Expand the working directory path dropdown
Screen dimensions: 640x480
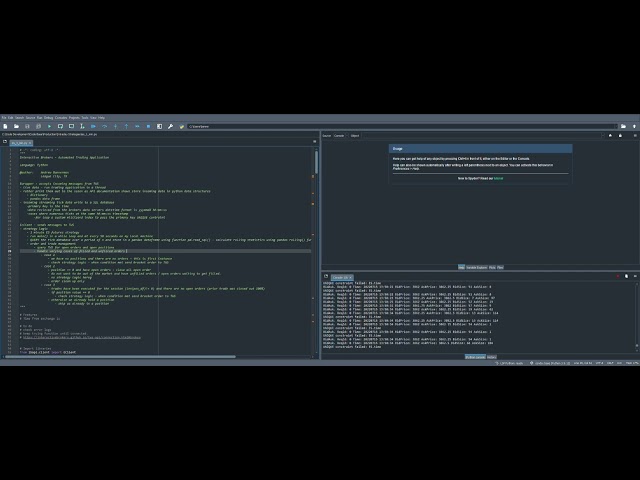point(616,127)
